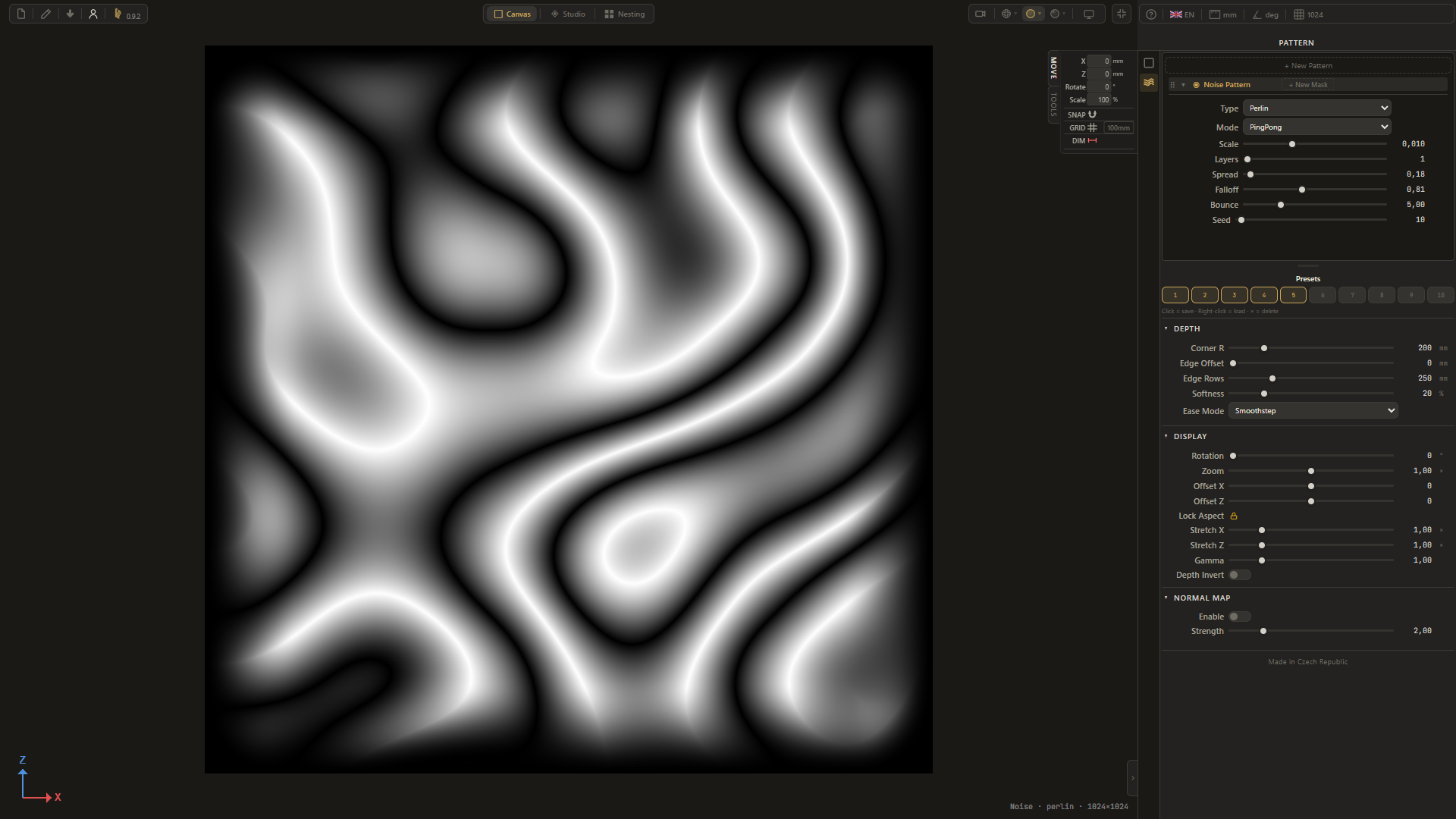Open the Ease Mode Smoothstep dropdown
The image size is (1456, 819).
(1313, 410)
